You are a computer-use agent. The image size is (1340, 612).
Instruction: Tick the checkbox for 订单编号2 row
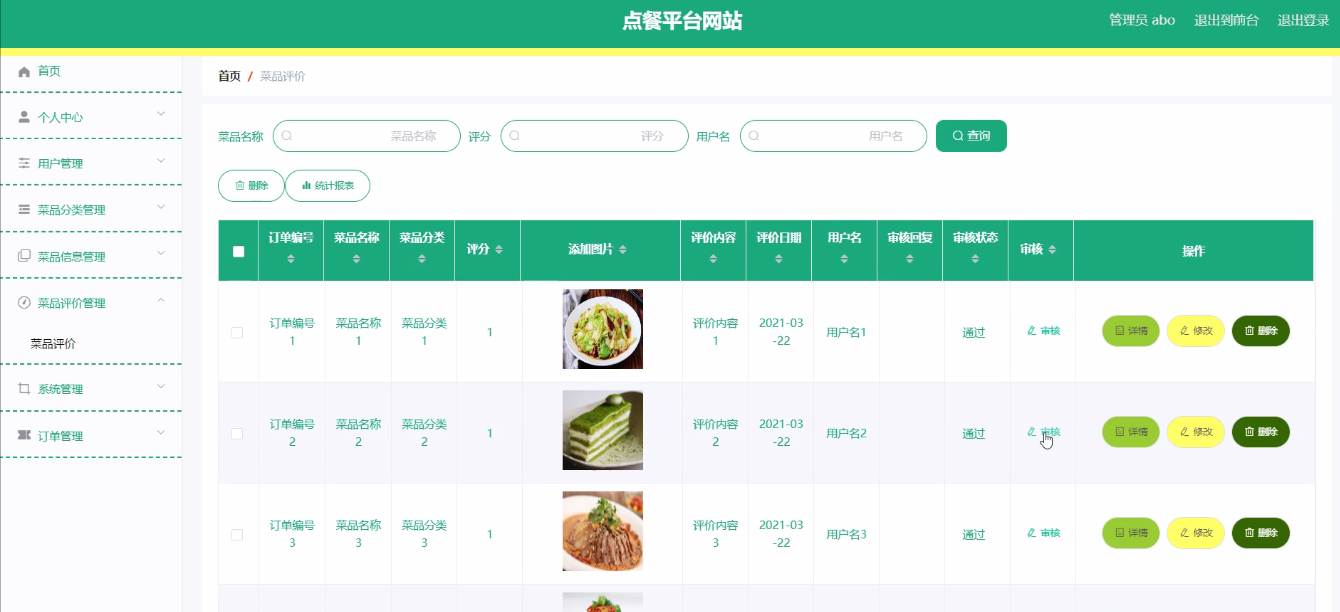(x=237, y=433)
